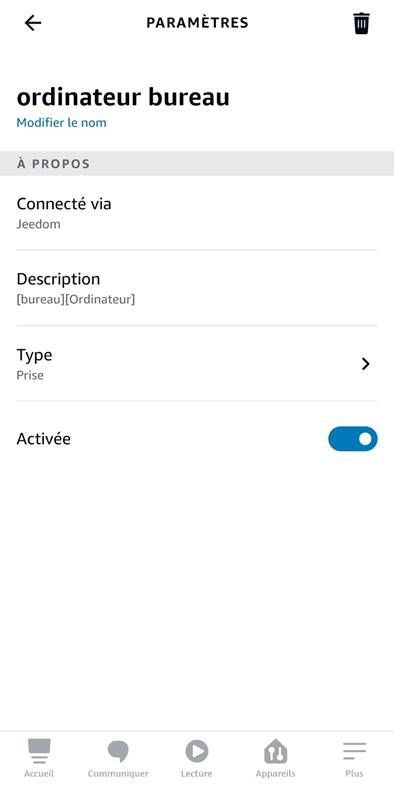Tap the Activée label text
Viewport: 394px width, 789px height.
pyautogui.click(x=44, y=439)
